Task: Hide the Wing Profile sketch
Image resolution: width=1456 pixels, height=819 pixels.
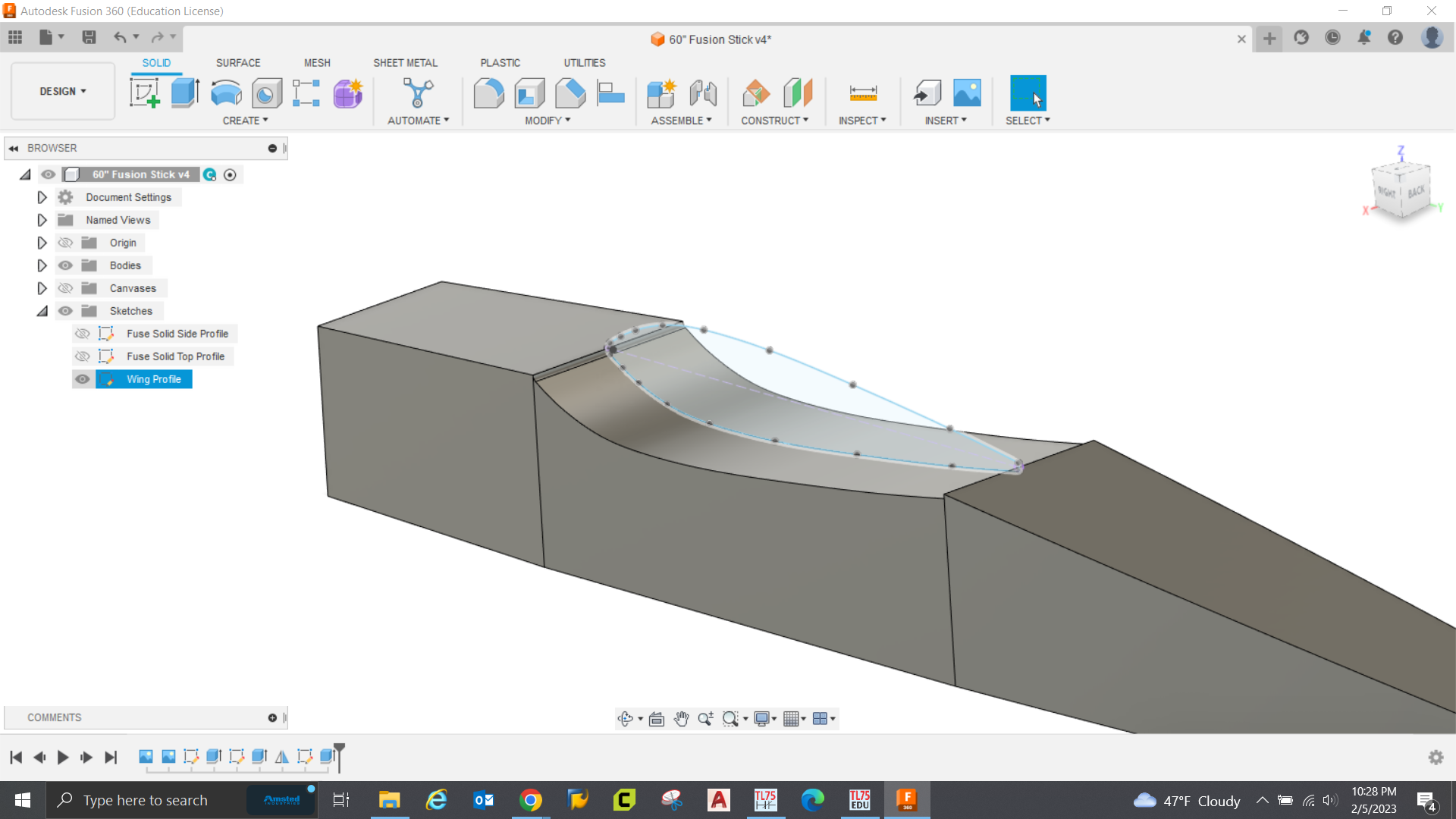Action: (83, 379)
